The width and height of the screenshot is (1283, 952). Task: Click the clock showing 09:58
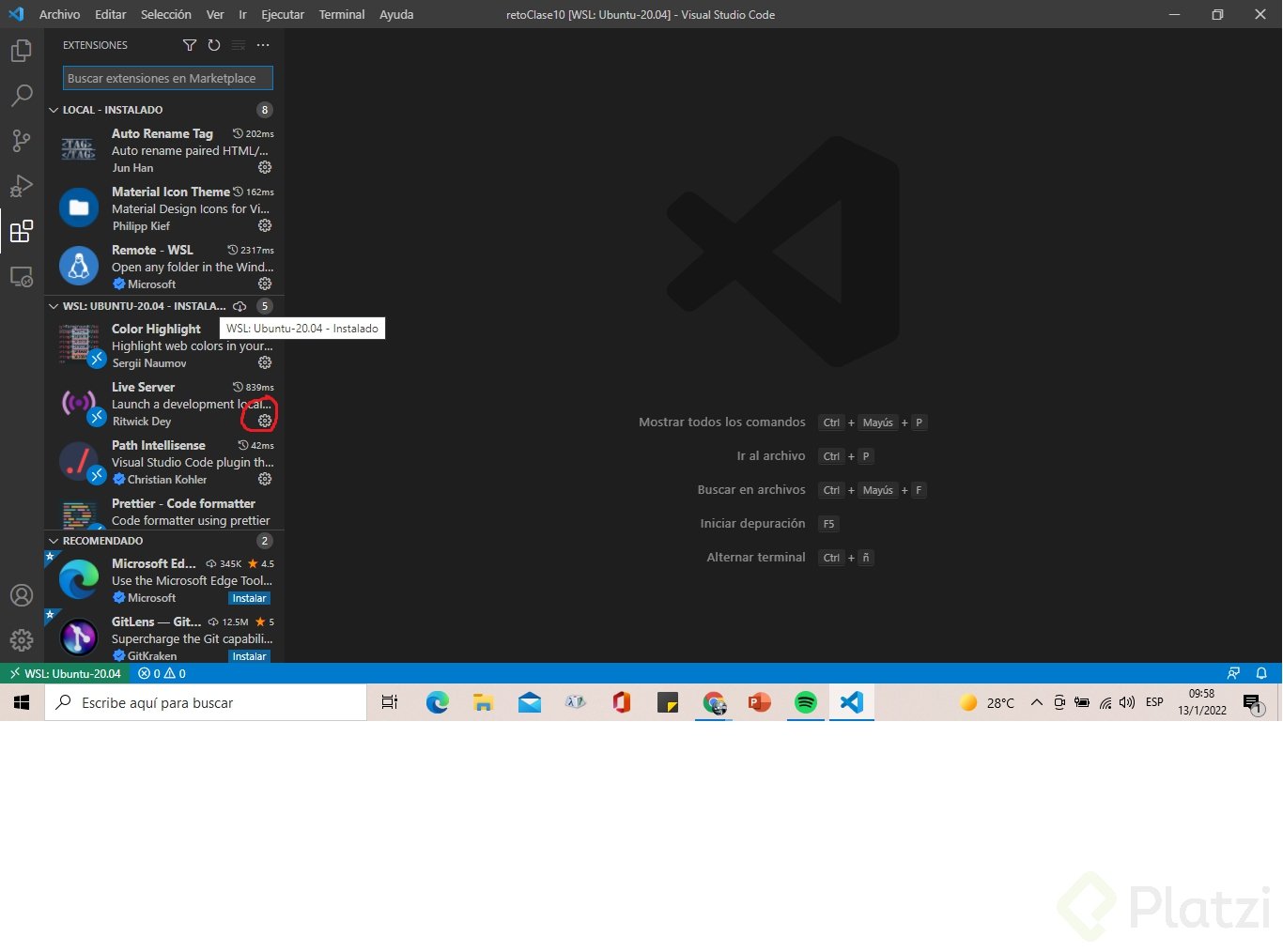[1202, 702]
